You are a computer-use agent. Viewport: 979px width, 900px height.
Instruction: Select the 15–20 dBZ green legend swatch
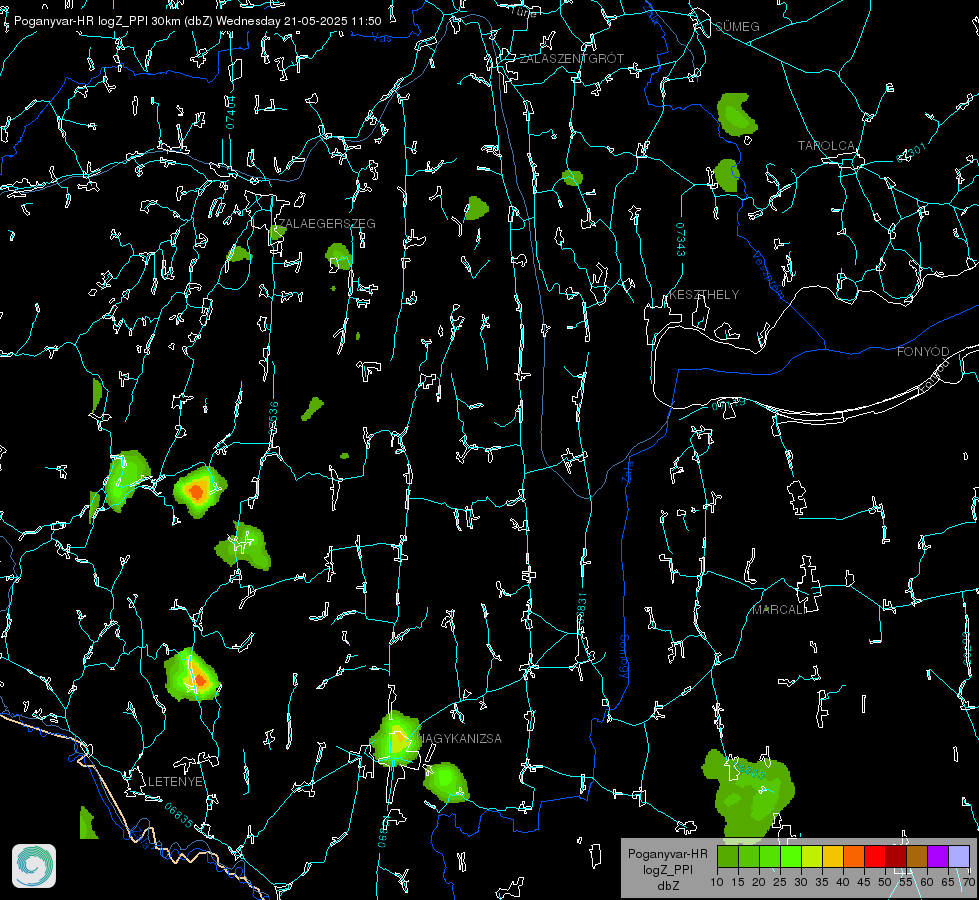coord(749,856)
